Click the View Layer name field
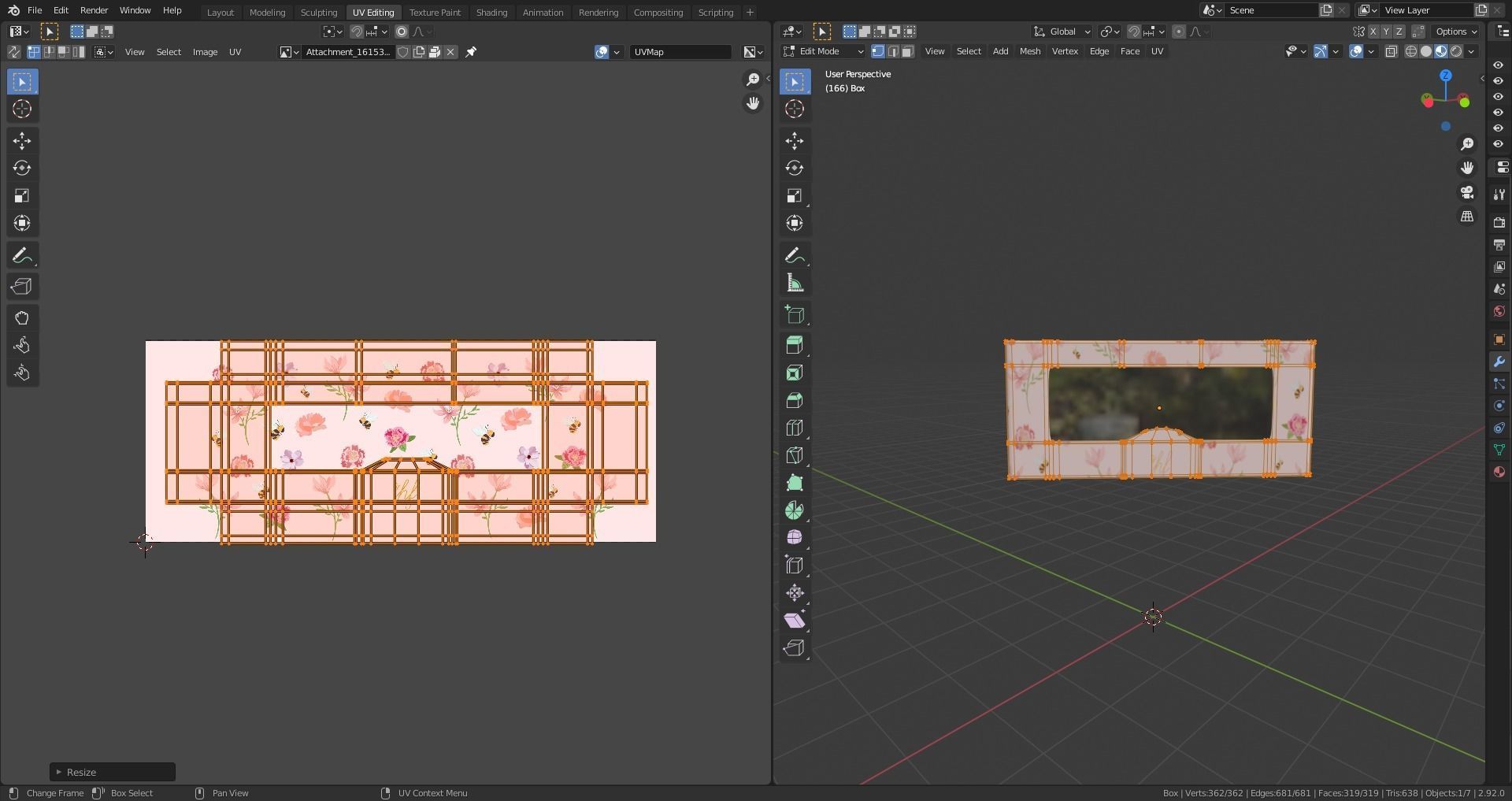1512x801 pixels. click(1427, 10)
